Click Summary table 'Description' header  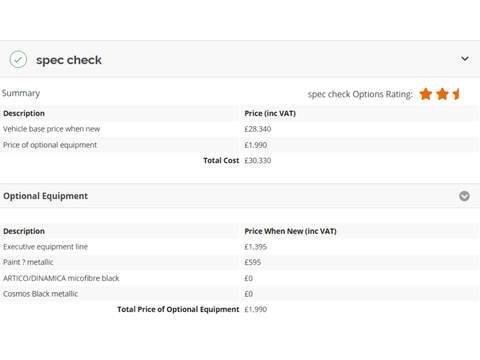pos(24,113)
